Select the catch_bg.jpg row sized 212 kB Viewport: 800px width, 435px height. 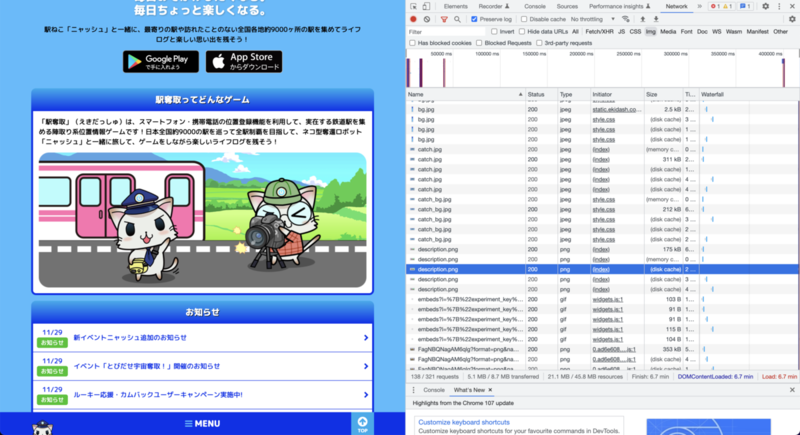pos(602,210)
